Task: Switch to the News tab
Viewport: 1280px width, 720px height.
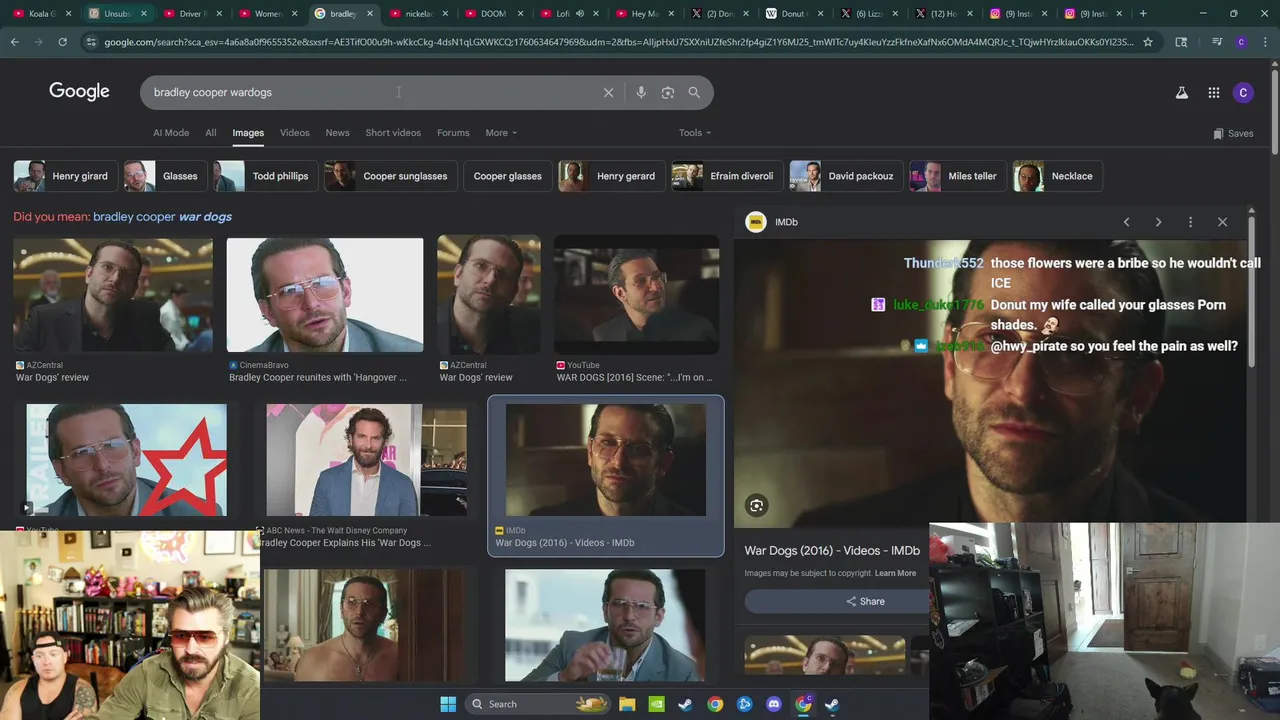Action: pos(338,133)
